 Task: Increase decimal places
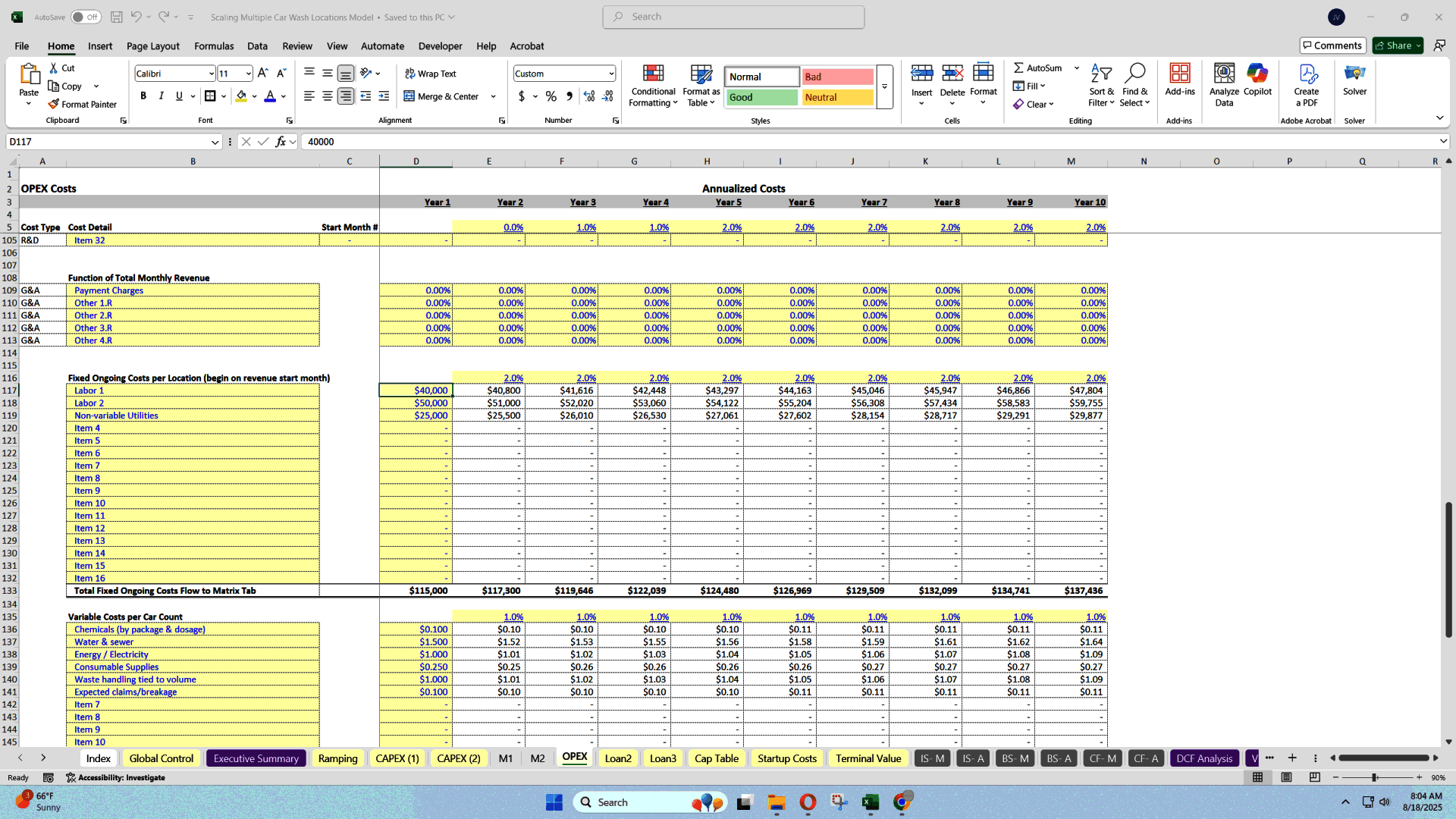[589, 96]
